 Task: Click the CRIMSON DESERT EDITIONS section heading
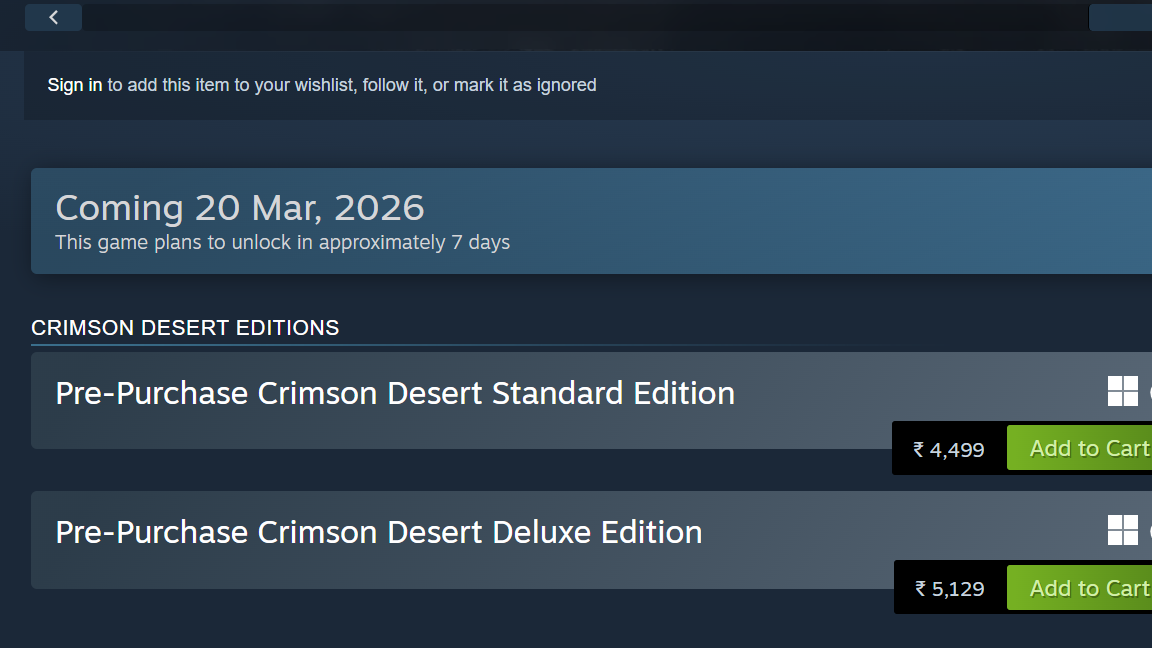185,328
